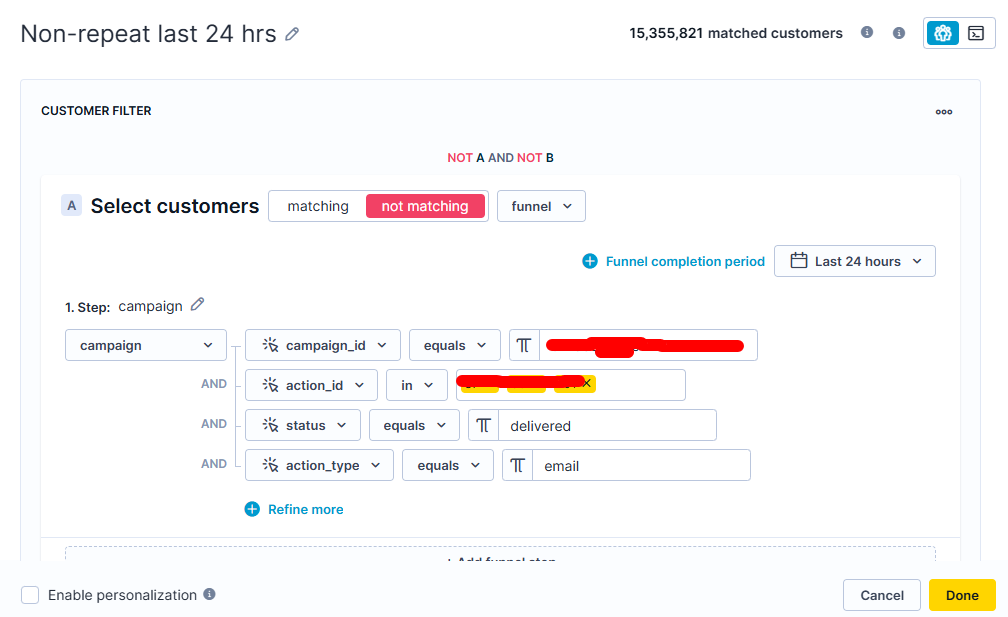1008x617 pixels.
Task: Open the funnel type dropdown
Action: [x=541, y=206]
